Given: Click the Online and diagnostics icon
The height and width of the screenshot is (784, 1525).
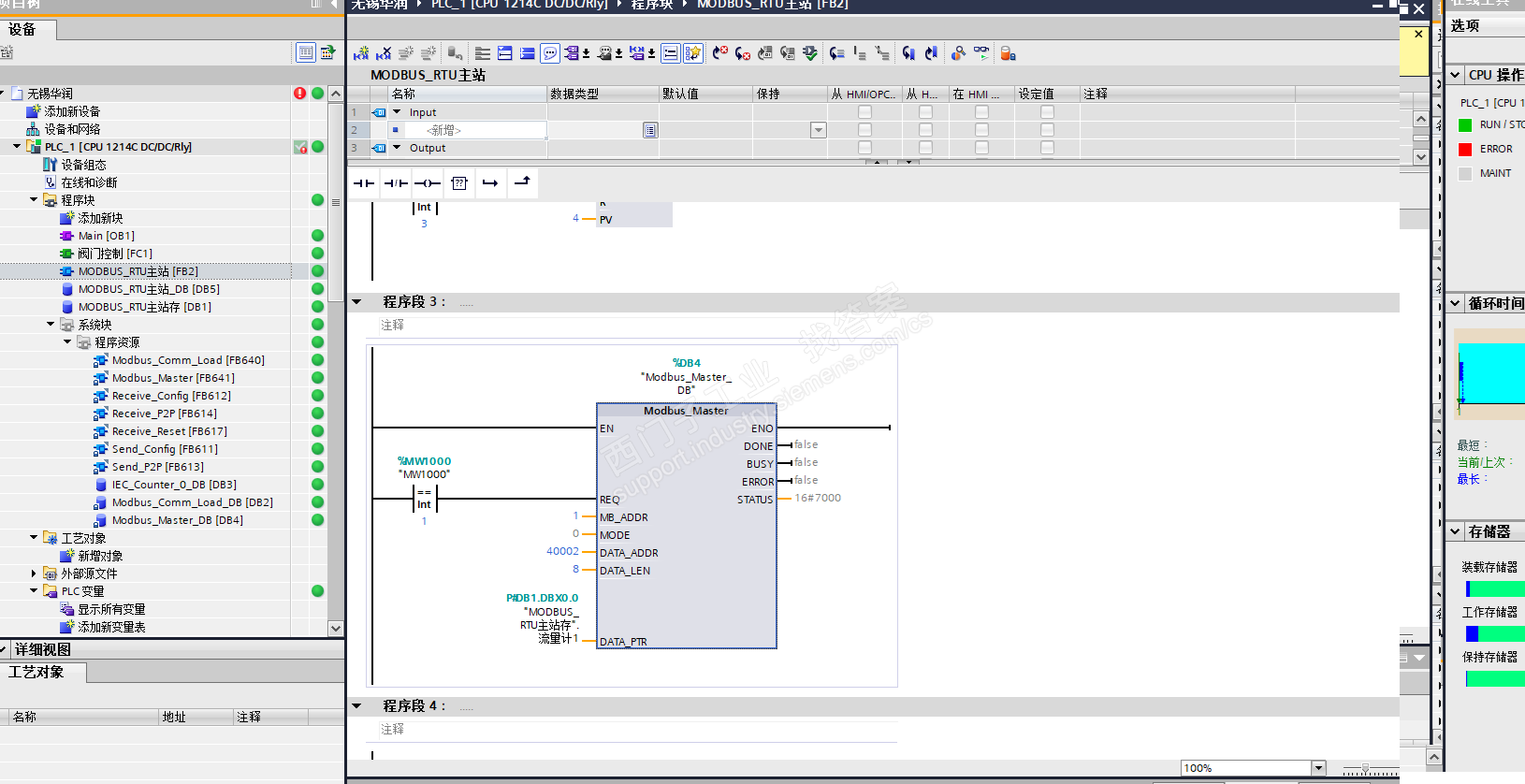Looking at the screenshot, I should coord(51,182).
